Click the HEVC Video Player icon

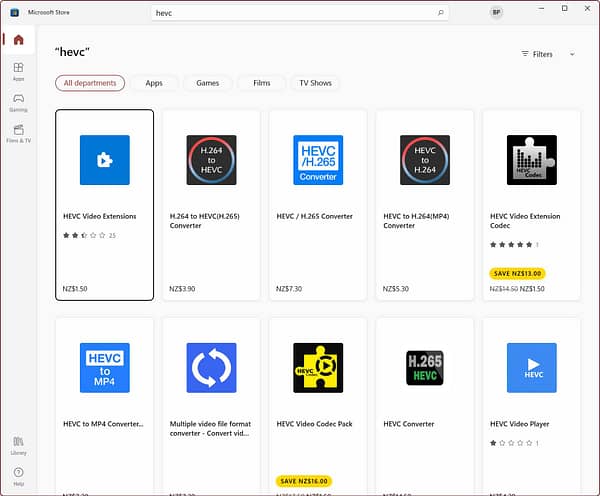click(532, 368)
